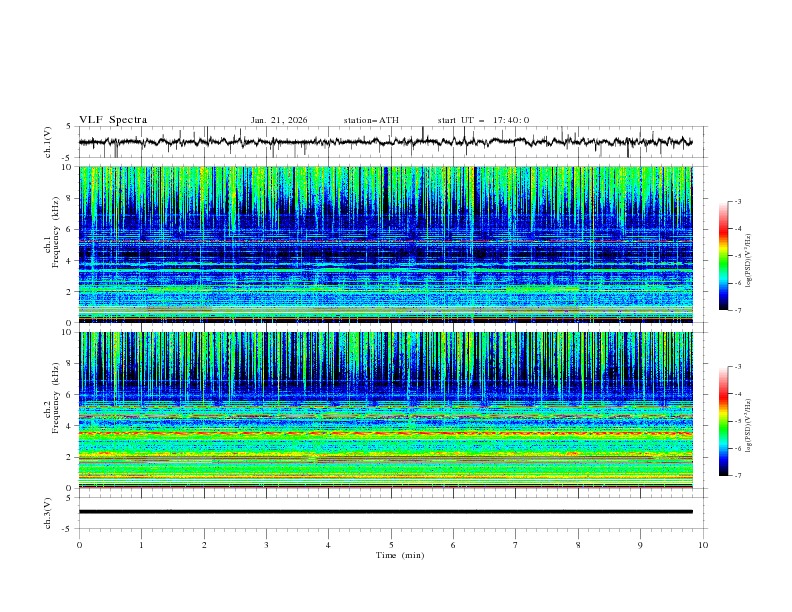Image resolution: width=792 pixels, height=612 pixels.
Task: Click the "-7" label on ch.2 color bar
Action: [x=738, y=476]
